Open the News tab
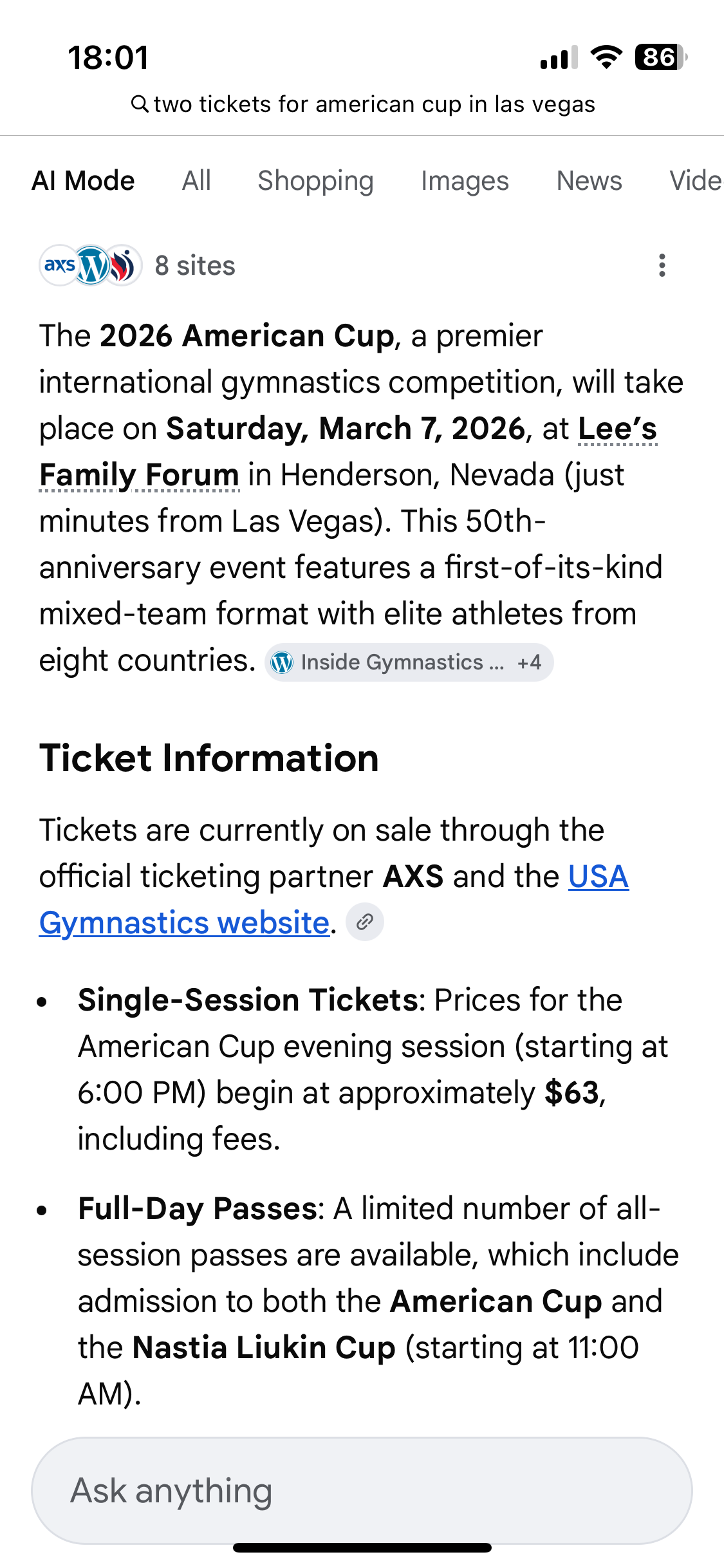This screenshot has width=724, height=1568. (x=589, y=181)
